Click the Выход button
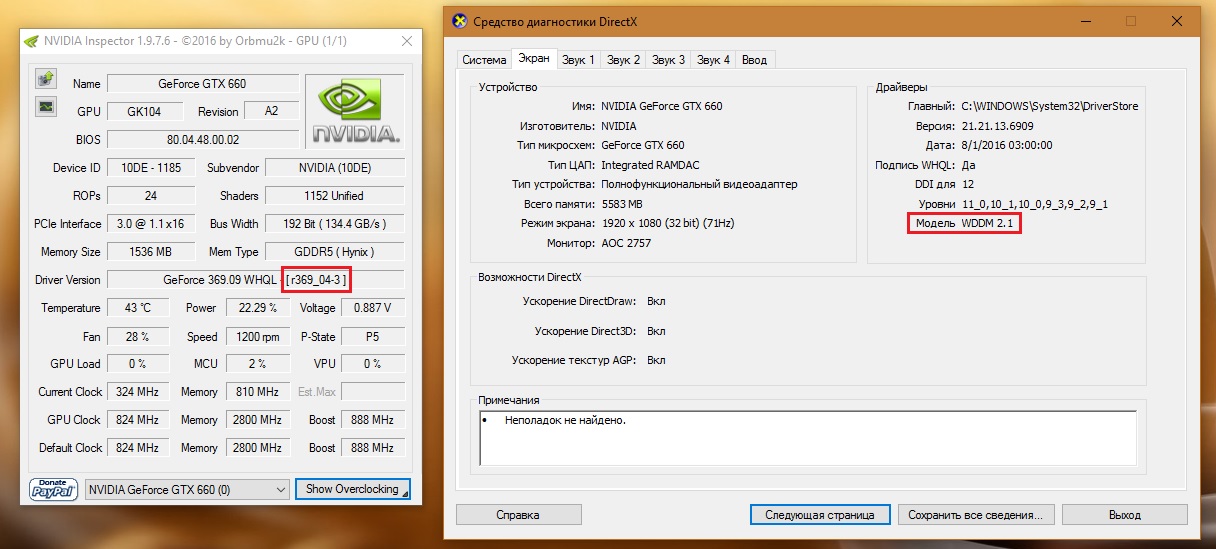Viewport: 1216px width, 549px height. (x=1125, y=515)
